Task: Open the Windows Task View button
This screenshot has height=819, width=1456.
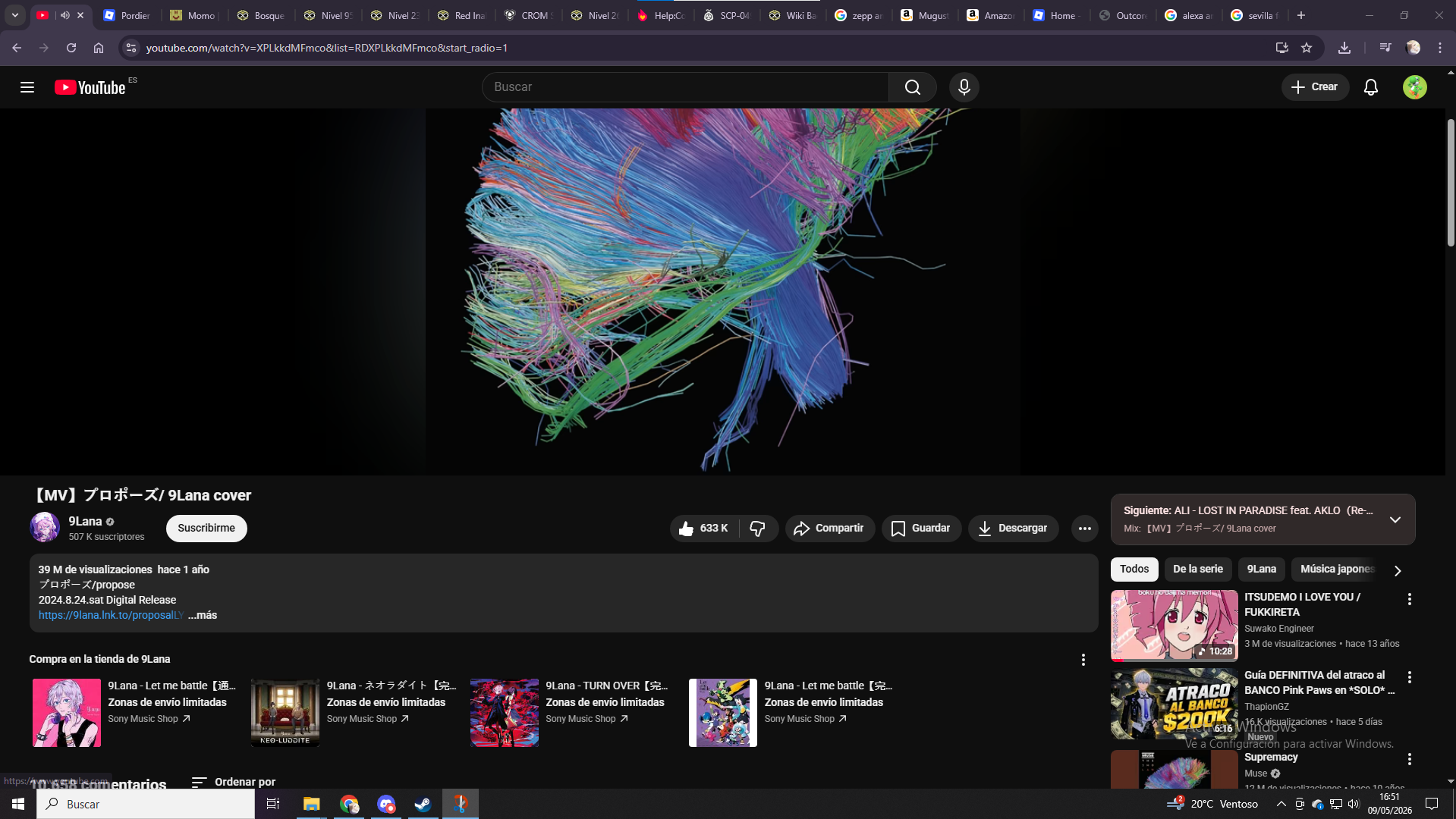Action: (x=273, y=804)
